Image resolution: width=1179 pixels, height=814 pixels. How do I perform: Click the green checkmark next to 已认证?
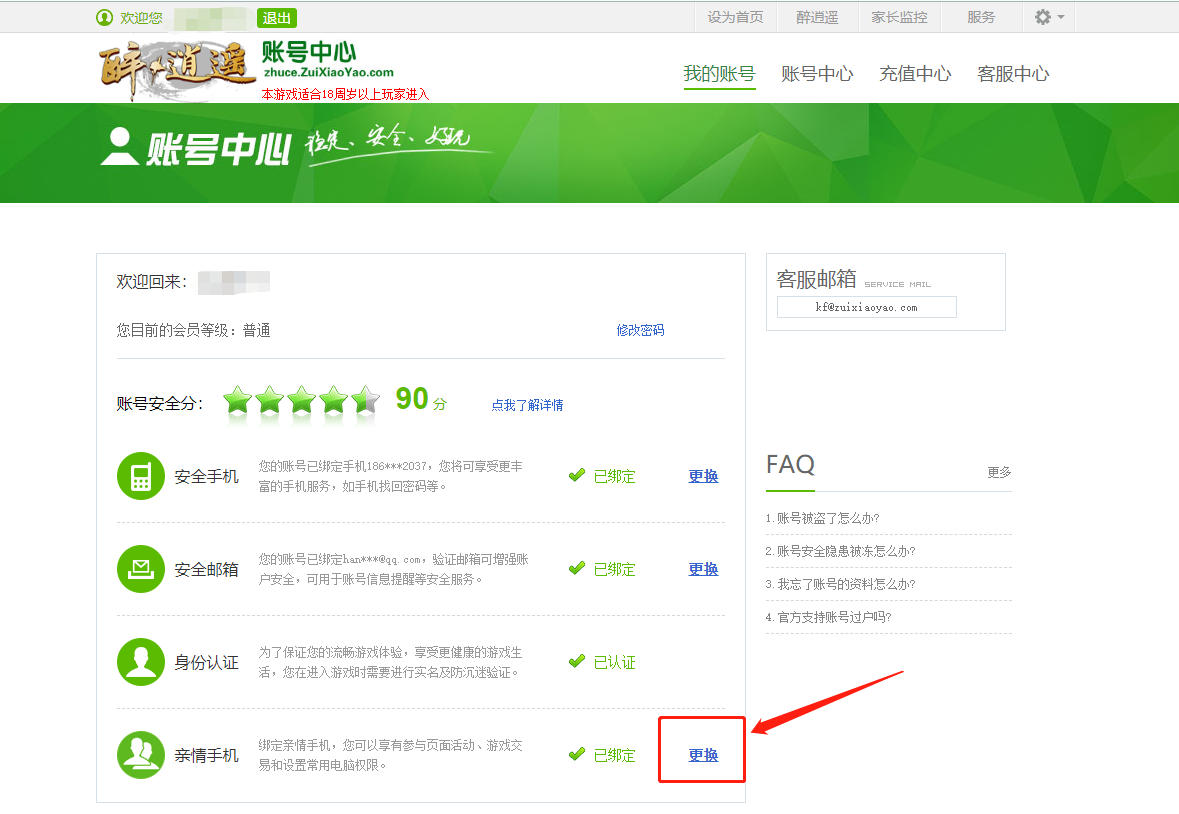tap(577, 661)
